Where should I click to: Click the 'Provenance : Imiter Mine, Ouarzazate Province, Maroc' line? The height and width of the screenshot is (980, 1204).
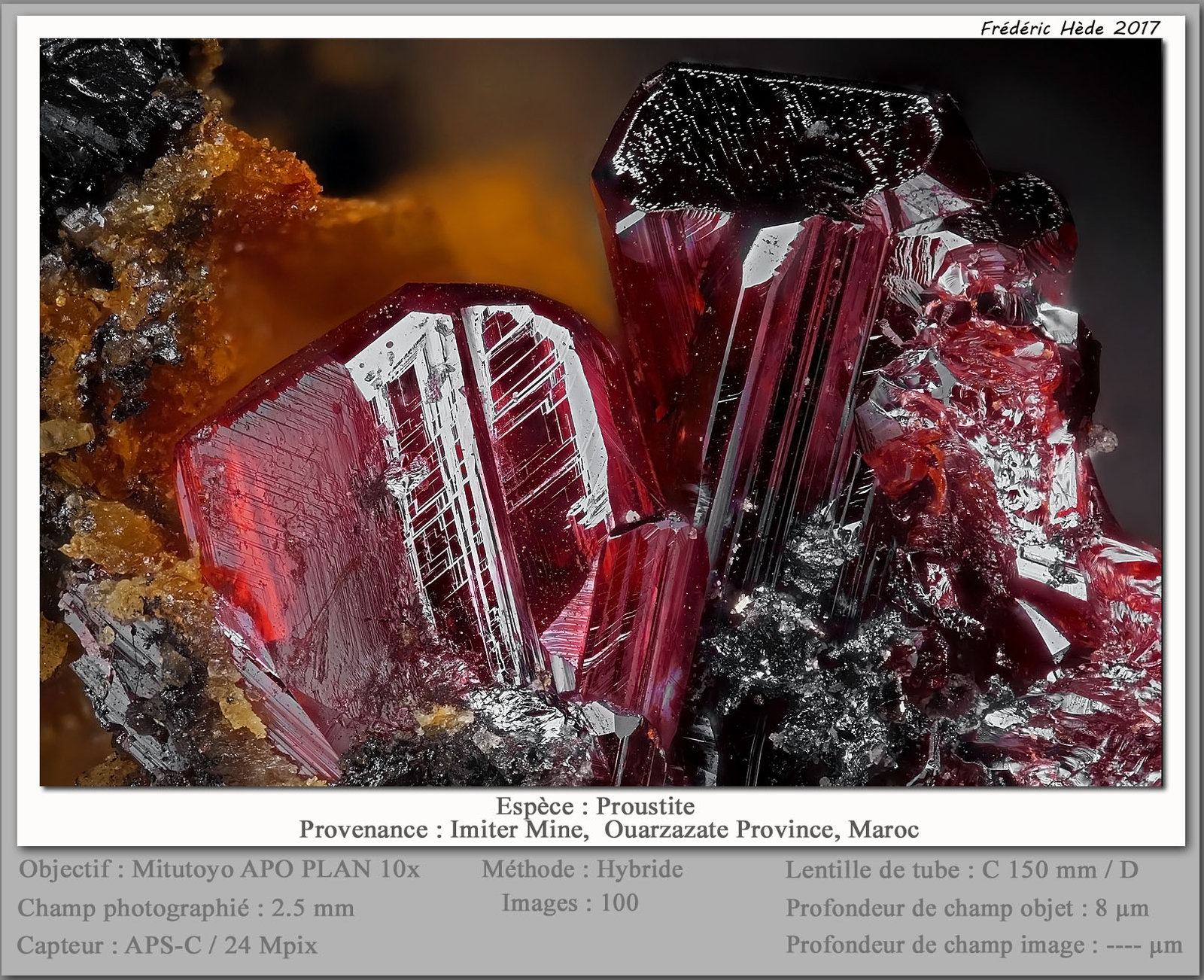click(x=609, y=829)
